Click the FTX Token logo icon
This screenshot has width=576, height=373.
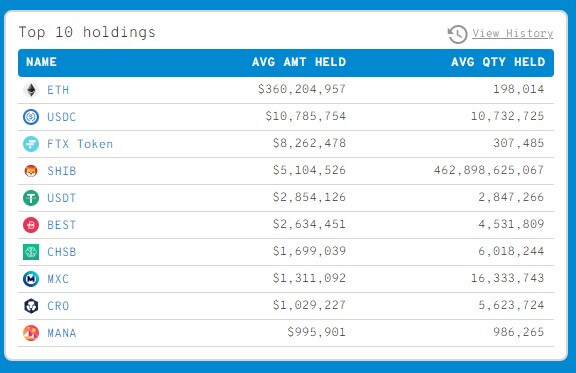click(x=31, y=144)
